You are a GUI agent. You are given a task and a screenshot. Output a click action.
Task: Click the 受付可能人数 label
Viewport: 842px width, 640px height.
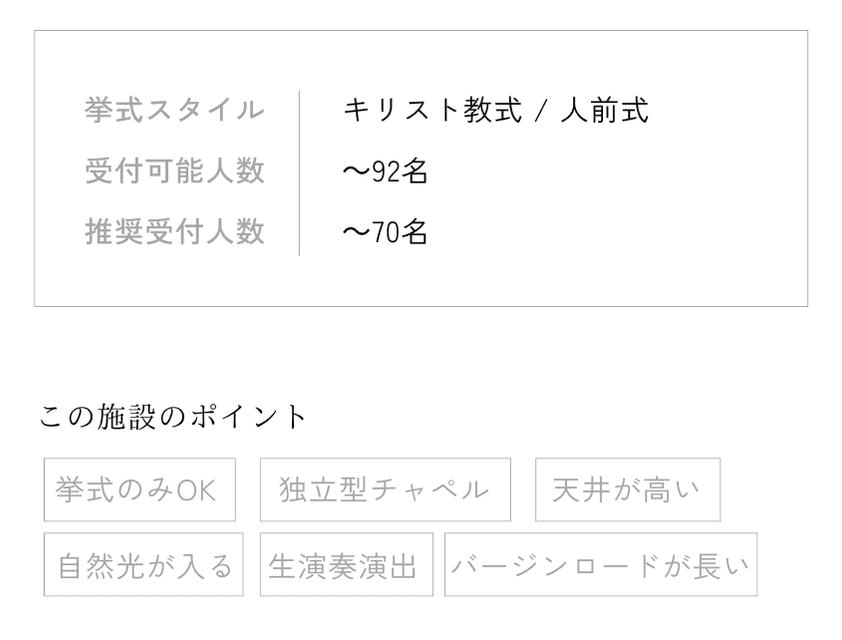click(175, 171)
